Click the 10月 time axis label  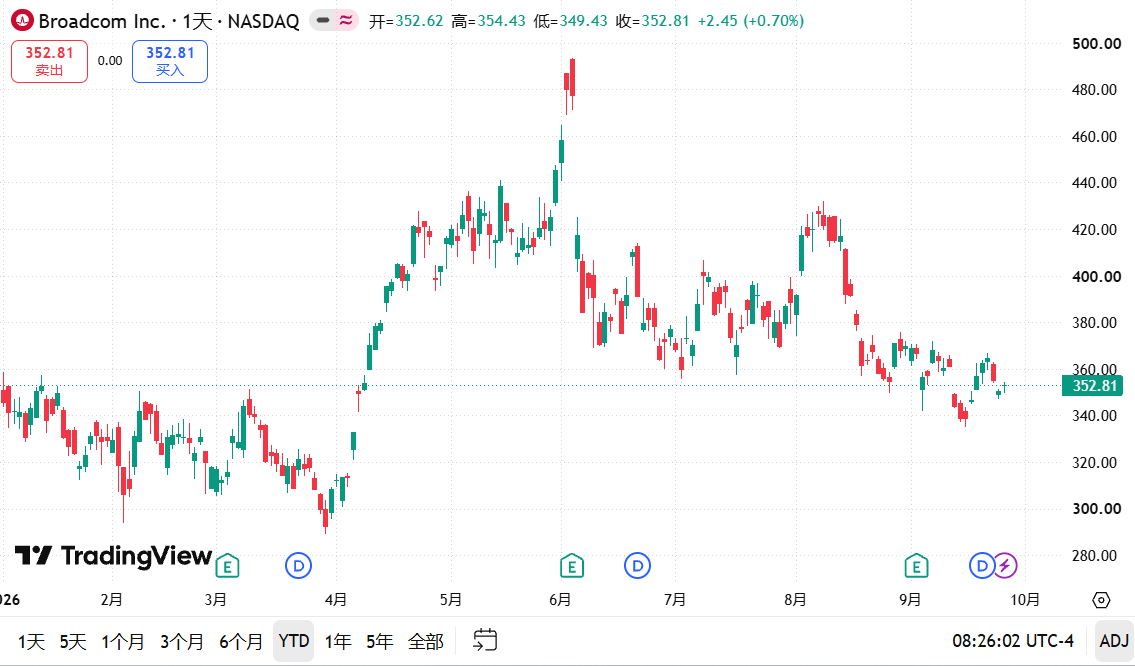tap(1025, 600)
